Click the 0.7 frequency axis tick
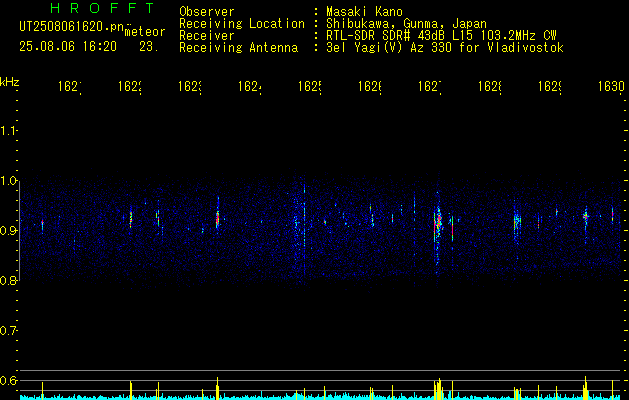This screenshot has width=629, height=400. pos(8,331)
